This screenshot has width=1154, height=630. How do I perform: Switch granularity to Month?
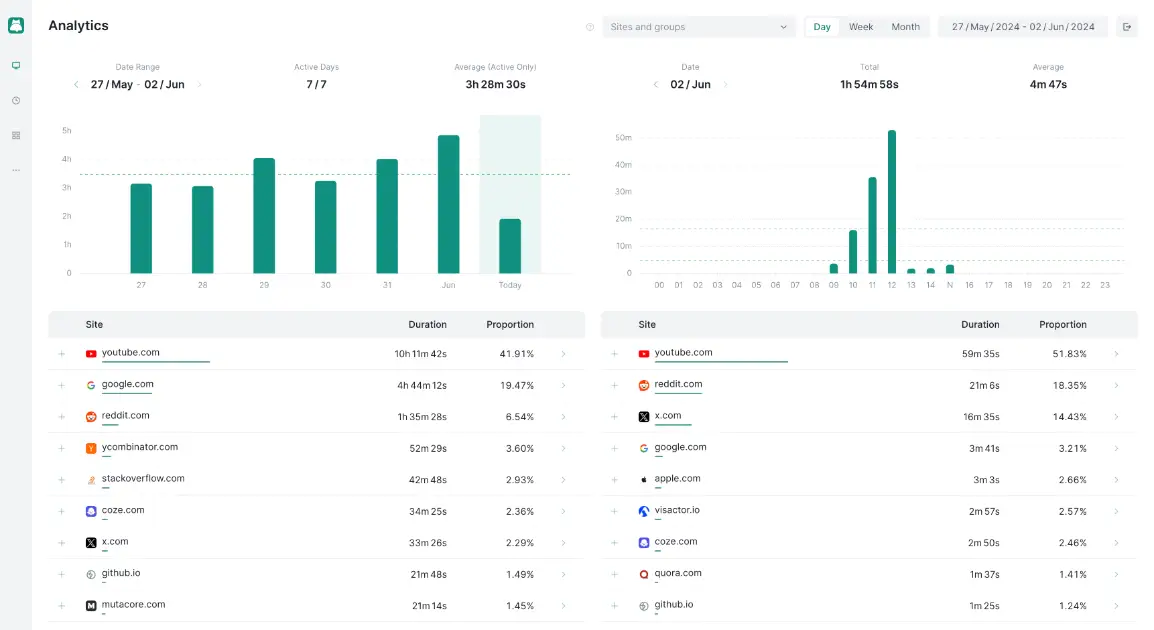point(905,27)
